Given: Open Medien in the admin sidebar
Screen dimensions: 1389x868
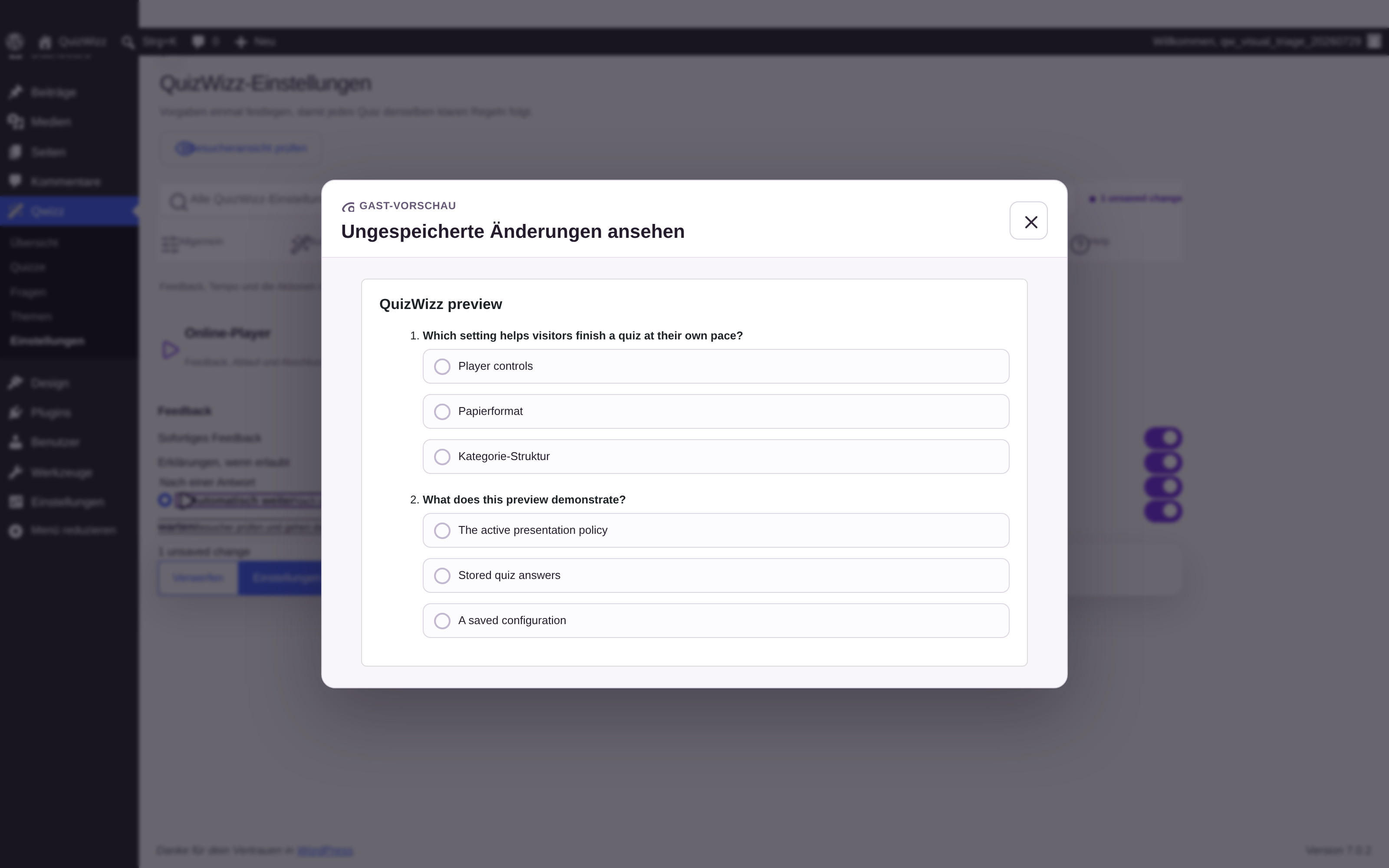Looking at the screenshot, I should coord(69,122).
